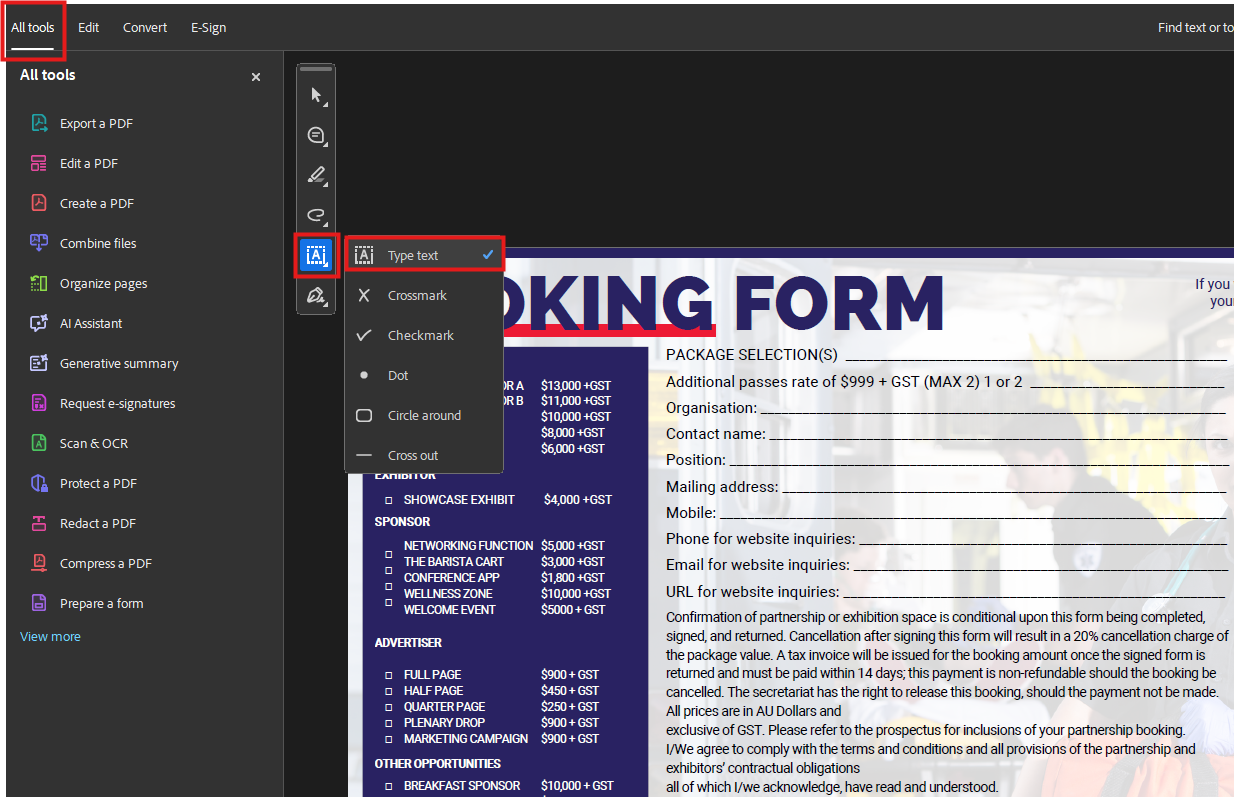Click the THE BARISTA CART text

pyautogui.click(x=454, y=561)
